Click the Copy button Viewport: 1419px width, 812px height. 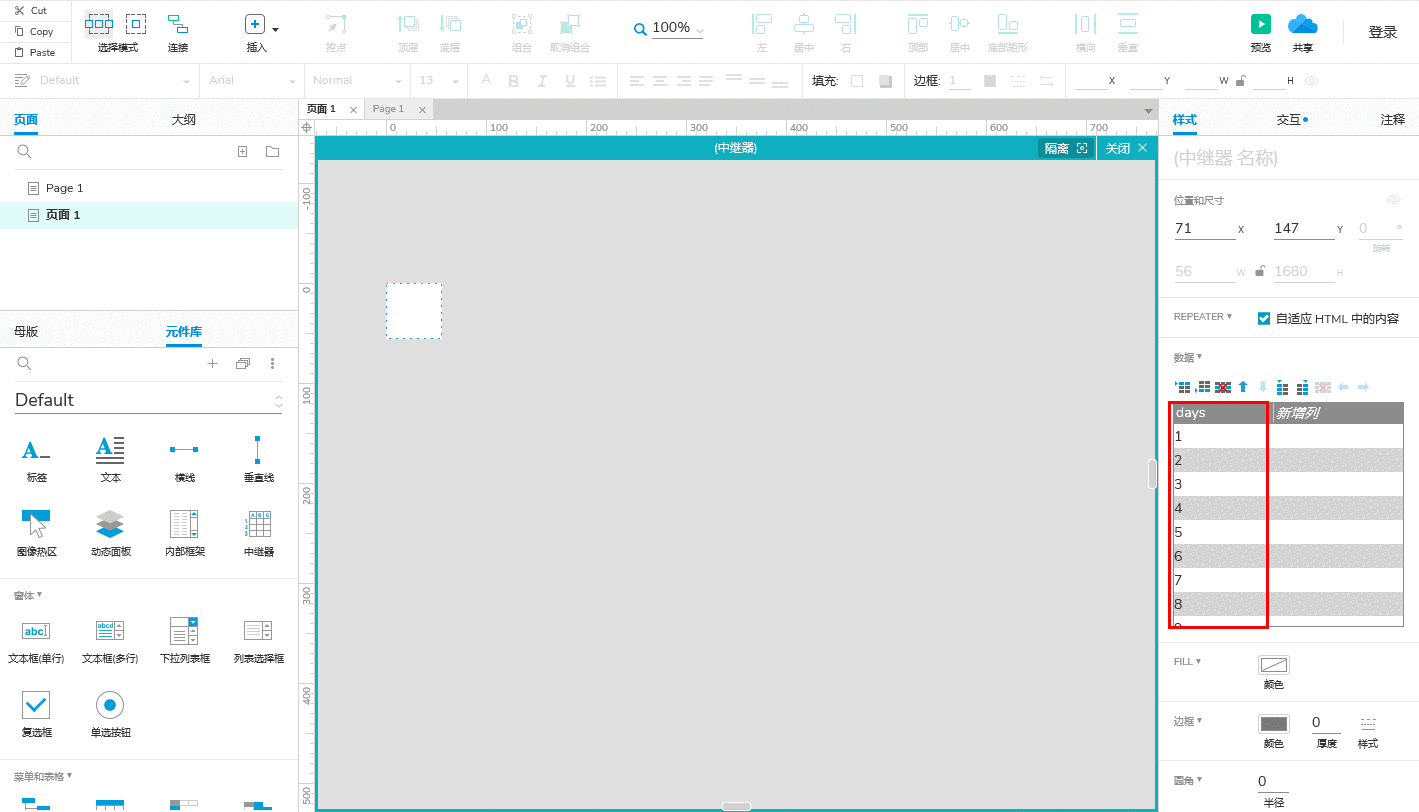[35, 31]
